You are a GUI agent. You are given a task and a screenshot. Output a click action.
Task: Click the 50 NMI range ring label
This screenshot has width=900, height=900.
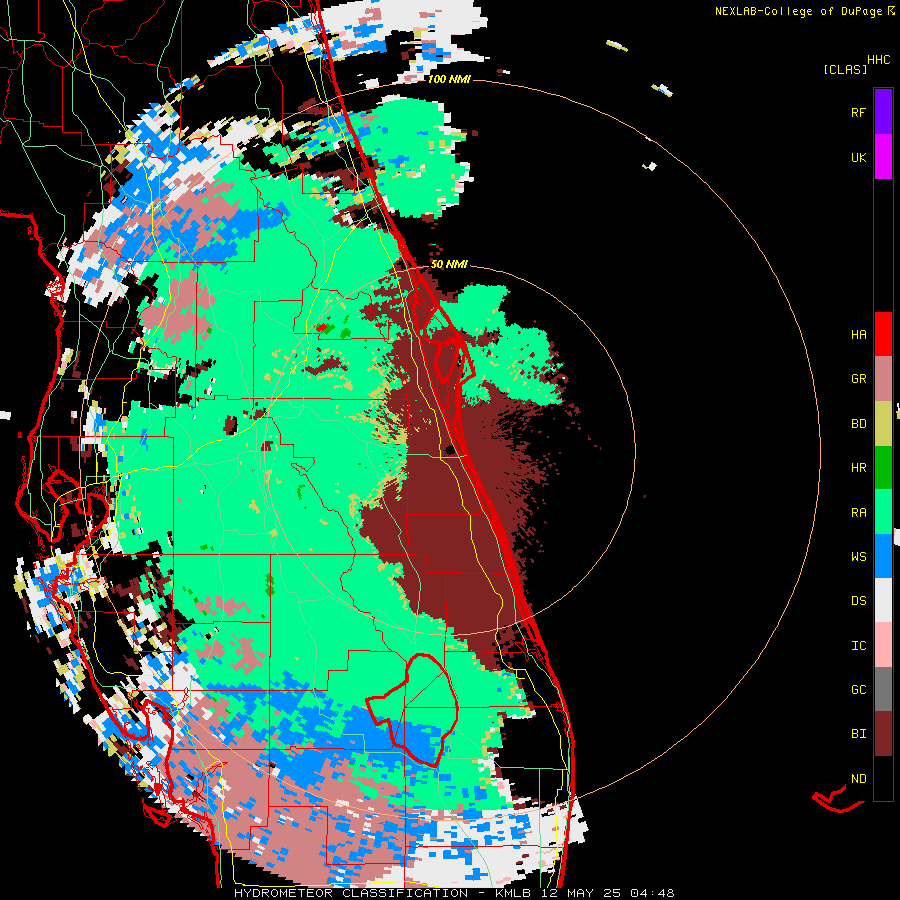[x=449, y=265]
